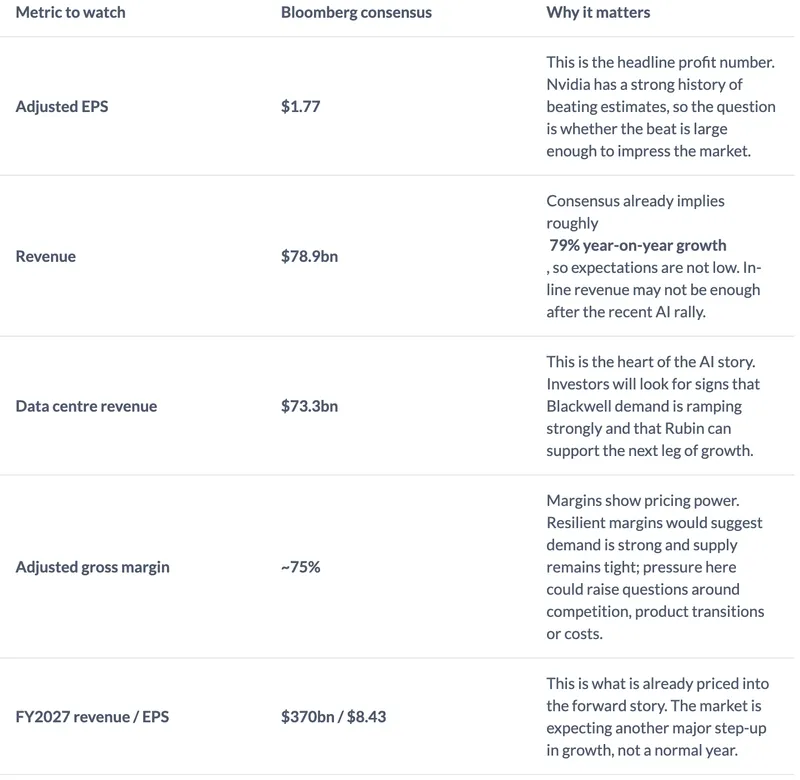Click the bold "79% year-on-year growth" text

pyautogui.click(x=638, y=245)
